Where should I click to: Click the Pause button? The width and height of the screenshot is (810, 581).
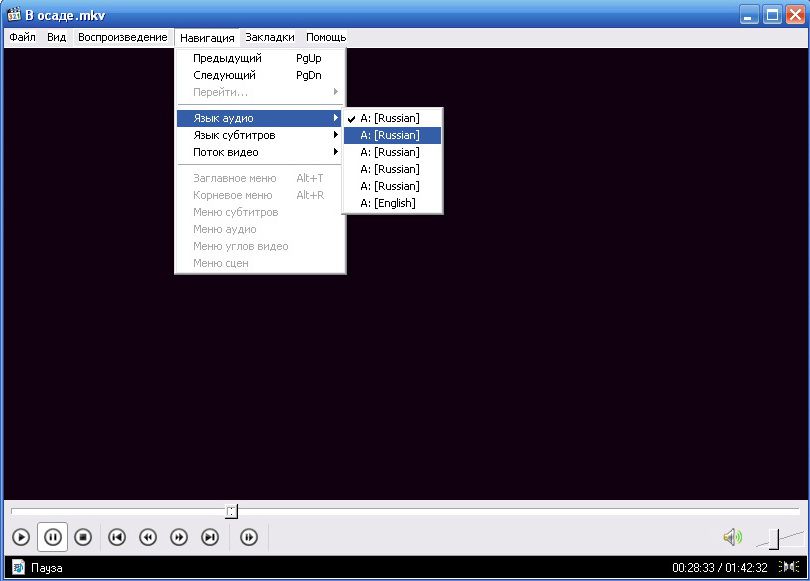point(53,537)
